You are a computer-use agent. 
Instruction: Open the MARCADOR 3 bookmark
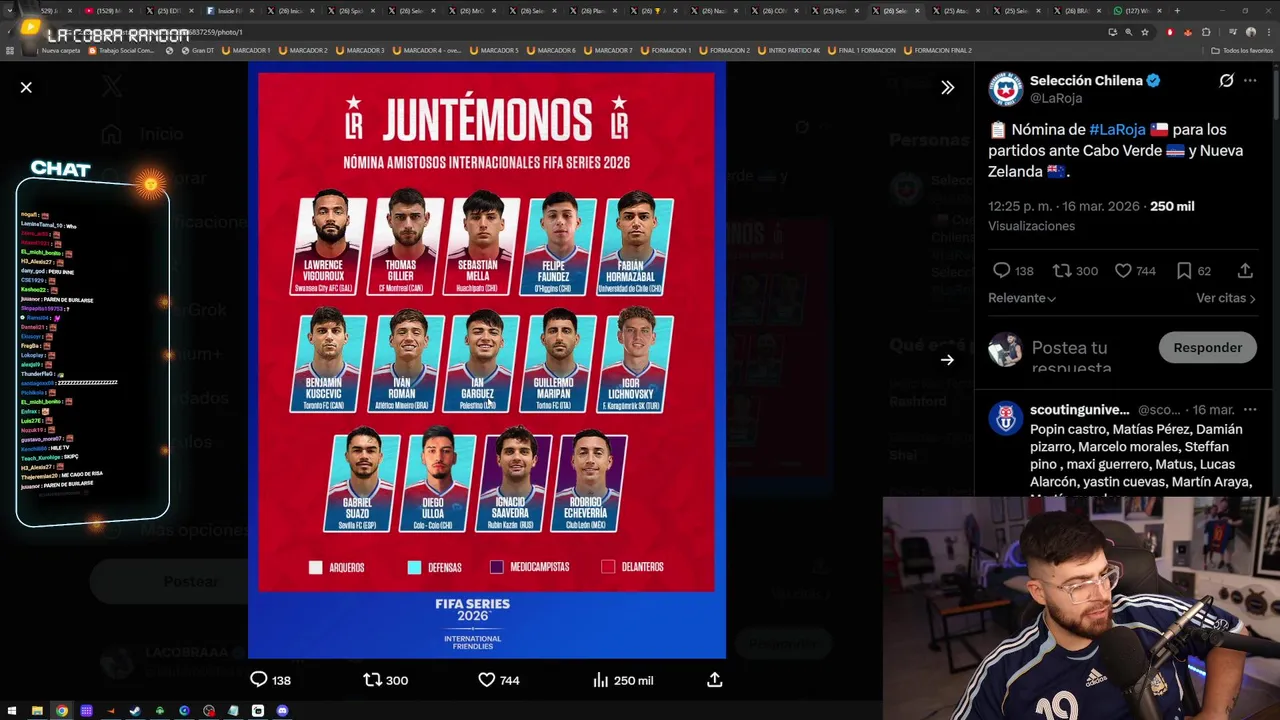click(x=359, y=50)
